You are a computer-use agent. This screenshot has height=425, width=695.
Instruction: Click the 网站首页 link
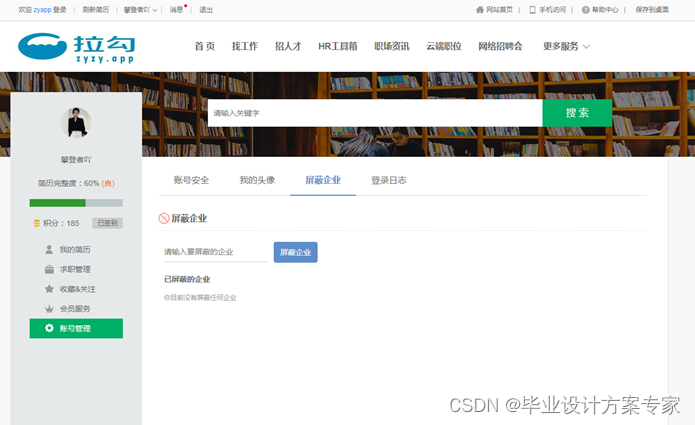pos(499,10)
